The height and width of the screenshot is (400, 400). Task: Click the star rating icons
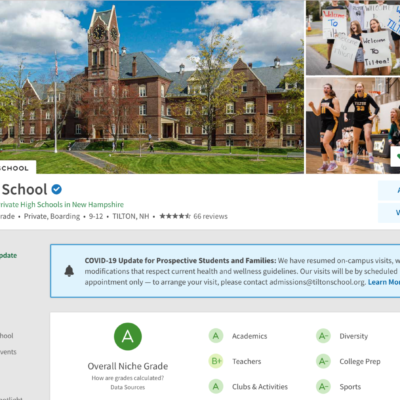coord(175,216)
